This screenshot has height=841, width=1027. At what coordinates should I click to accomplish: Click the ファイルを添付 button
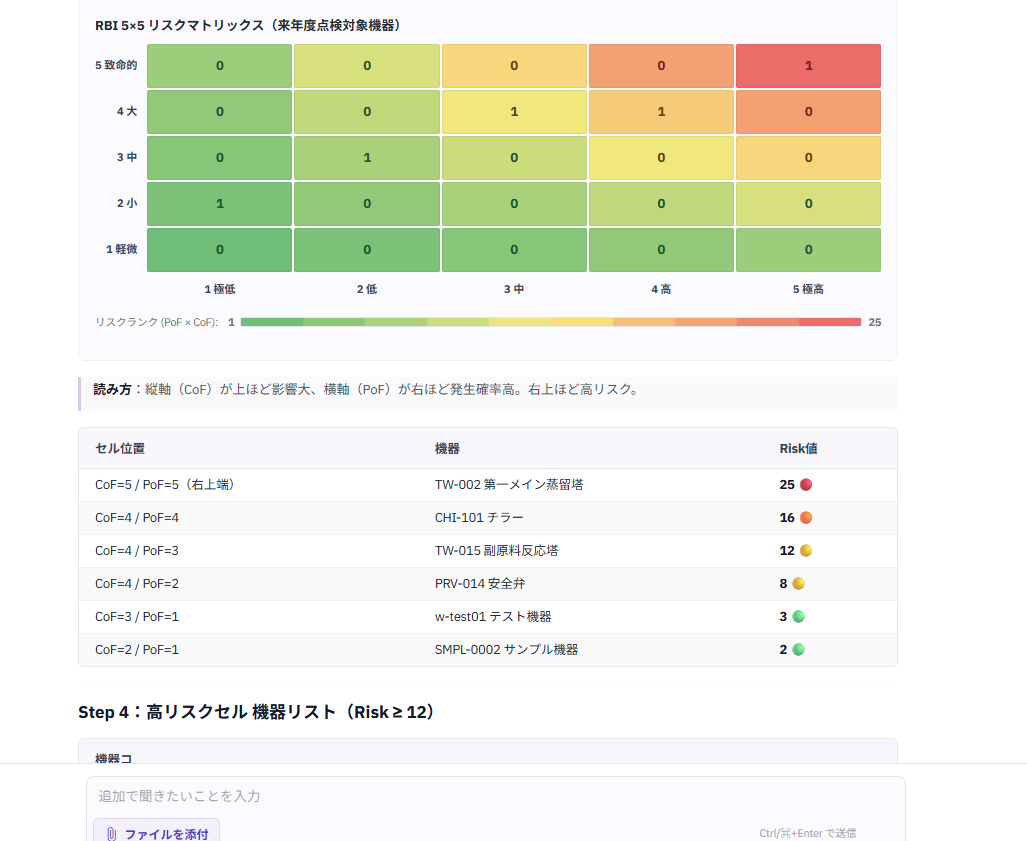(157, 833)
